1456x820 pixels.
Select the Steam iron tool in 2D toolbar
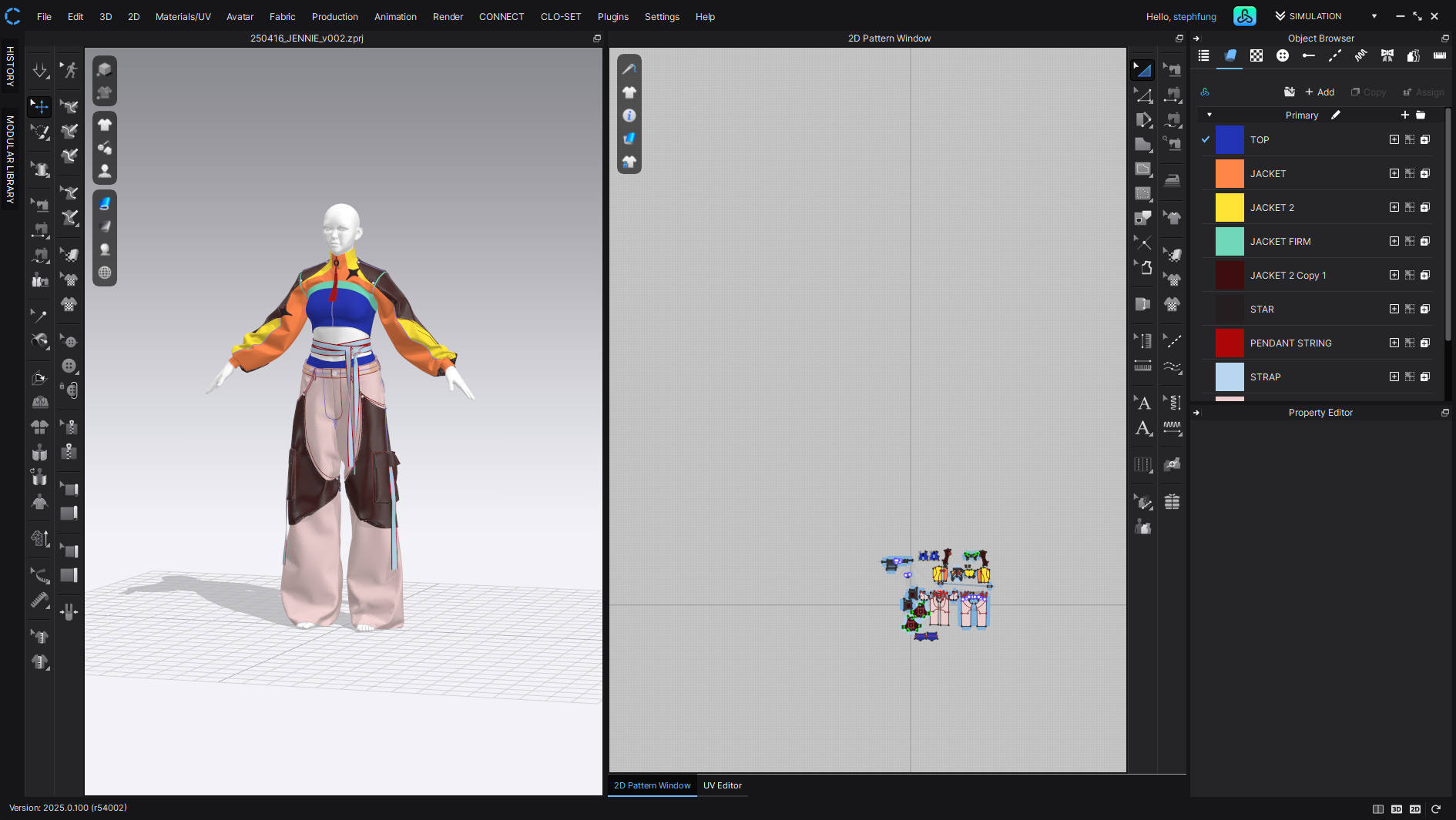[1172, 180]
